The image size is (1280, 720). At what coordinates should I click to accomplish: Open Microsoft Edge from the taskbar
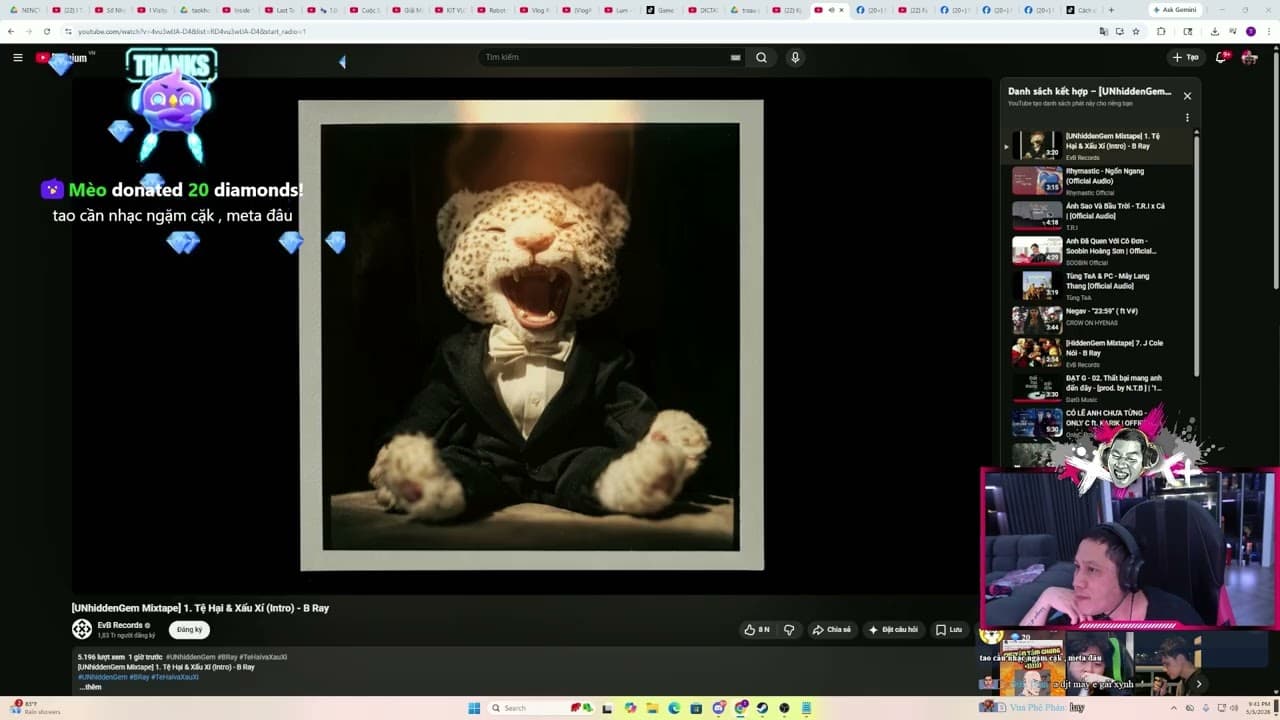coord(674,708)
